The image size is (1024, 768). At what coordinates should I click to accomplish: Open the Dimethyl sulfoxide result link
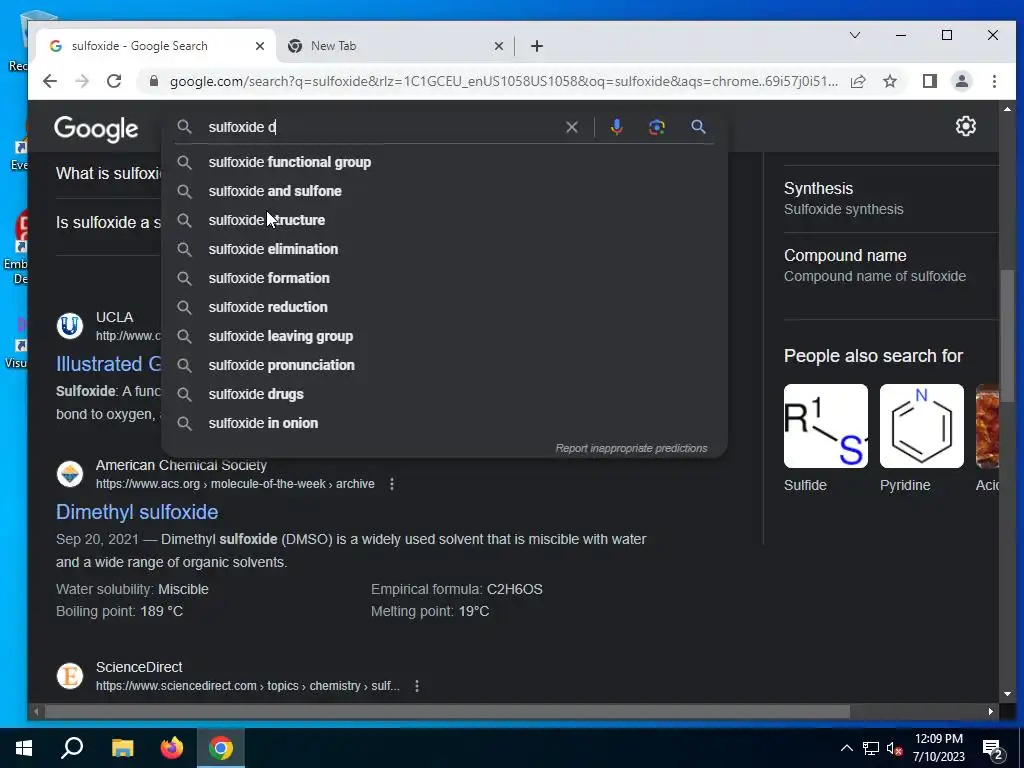(137, 512)
